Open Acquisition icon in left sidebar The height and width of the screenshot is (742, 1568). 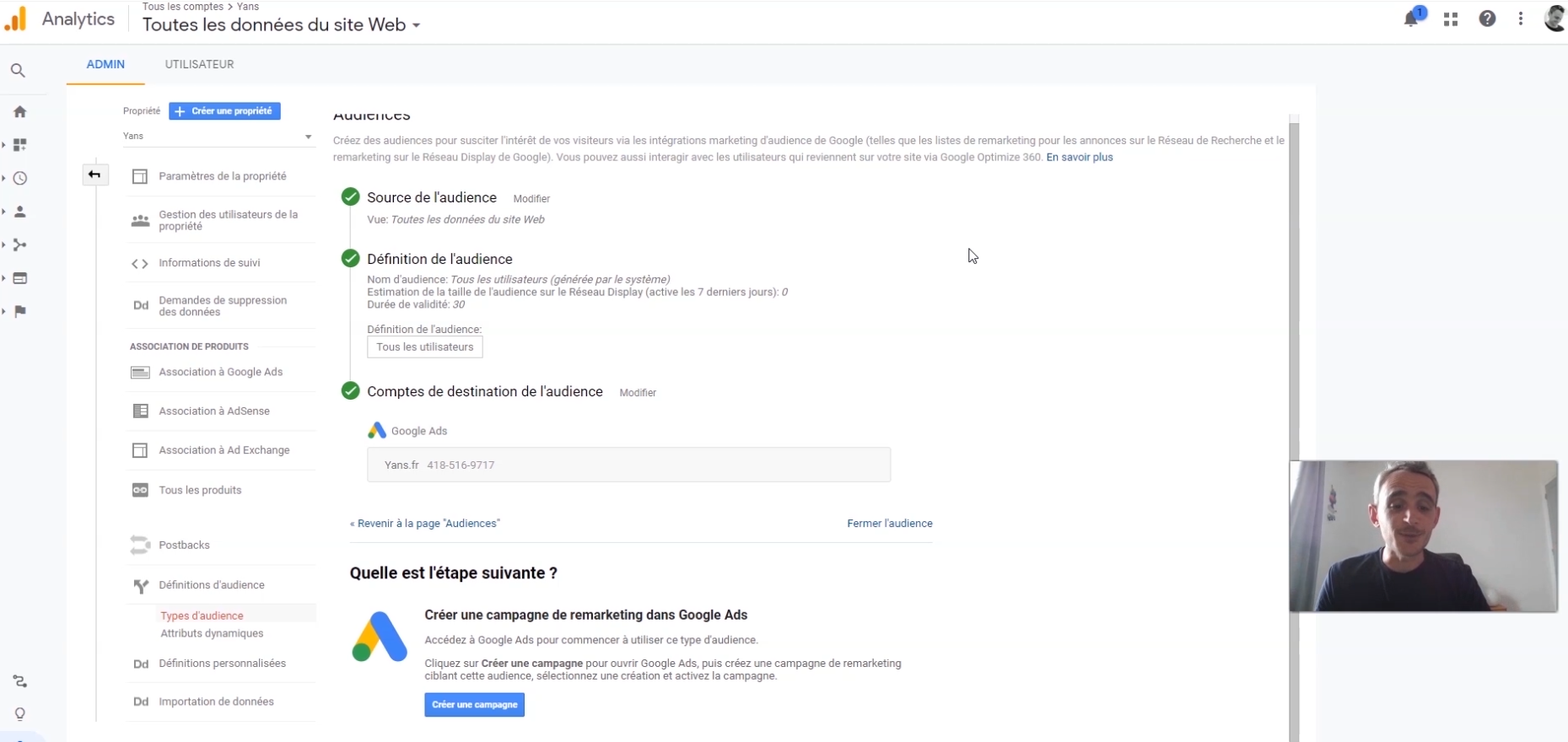tap(20, 245)
